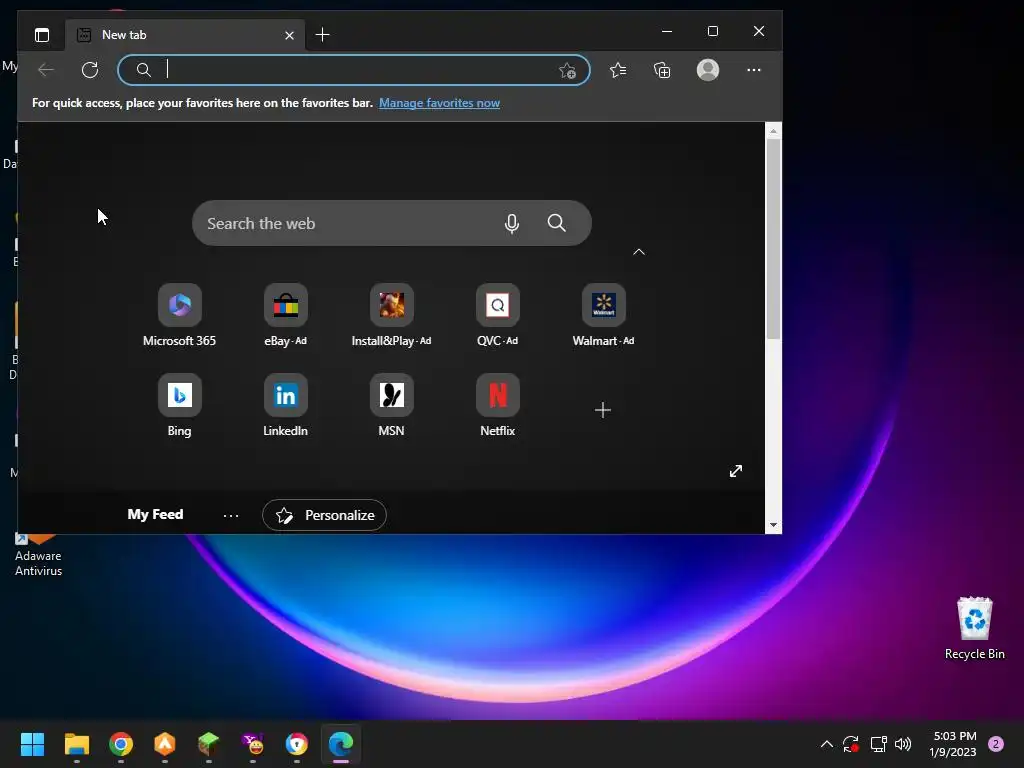1024x768 pixels.
Task: Maximize the Edge window
Action: pos(713,31)
